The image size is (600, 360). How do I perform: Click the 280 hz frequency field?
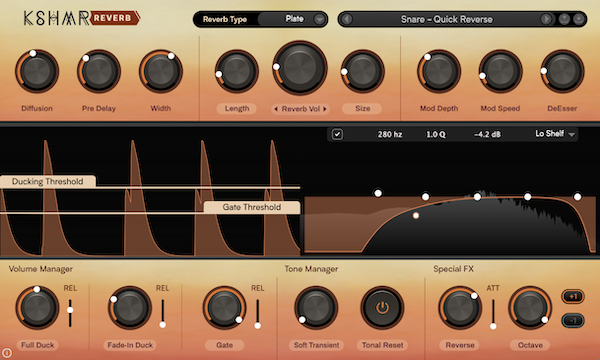click(390, 134)
